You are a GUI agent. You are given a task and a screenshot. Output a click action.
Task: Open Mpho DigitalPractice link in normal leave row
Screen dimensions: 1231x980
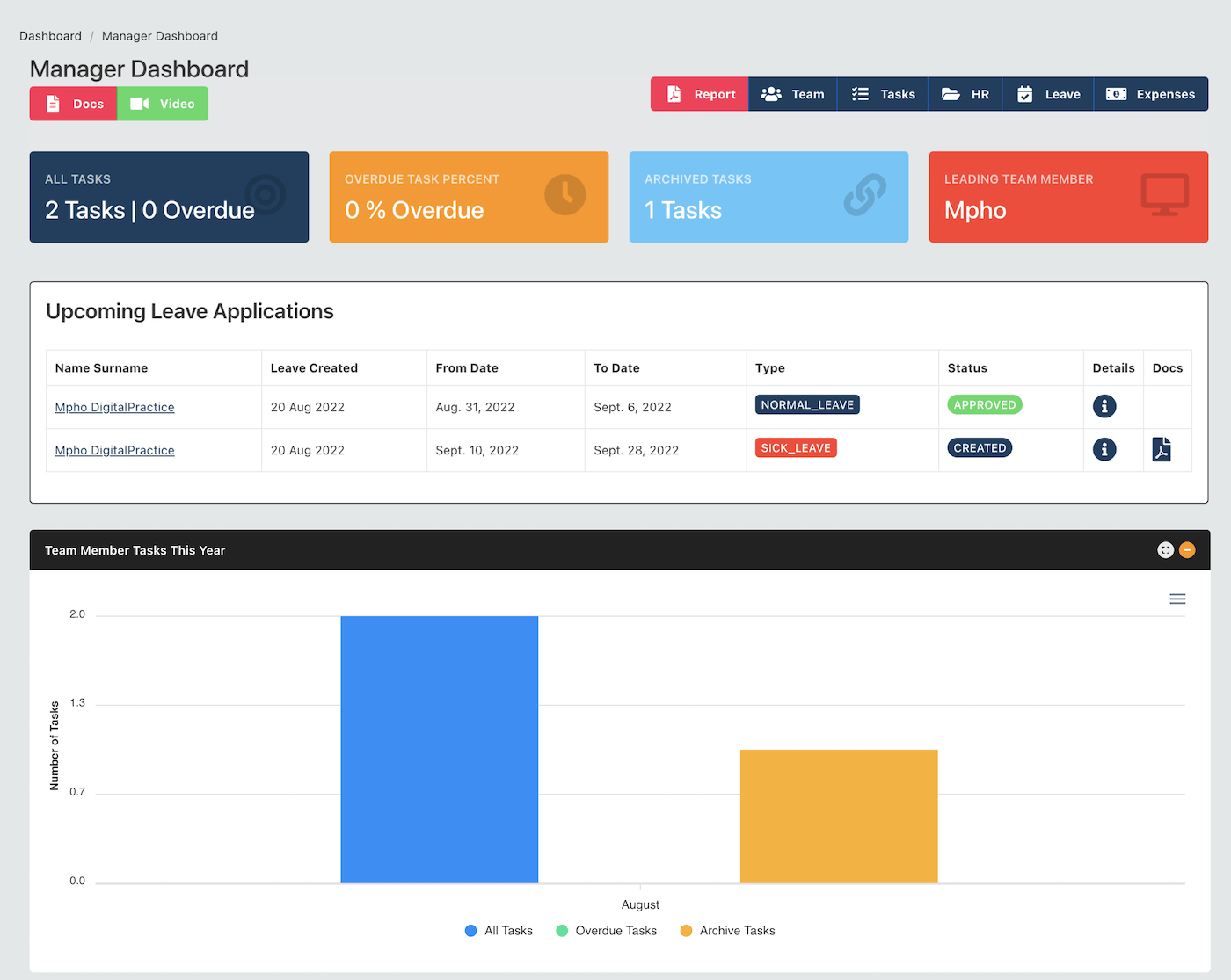point(114,407)
